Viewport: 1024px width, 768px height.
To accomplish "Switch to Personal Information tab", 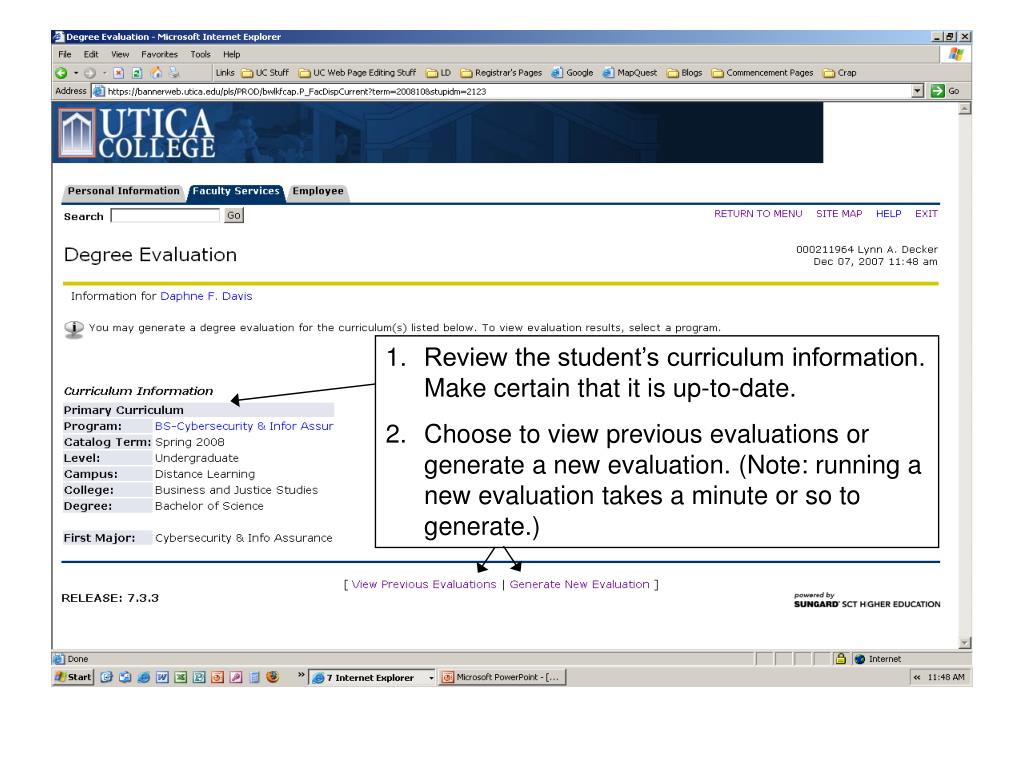I will [123, 191].
